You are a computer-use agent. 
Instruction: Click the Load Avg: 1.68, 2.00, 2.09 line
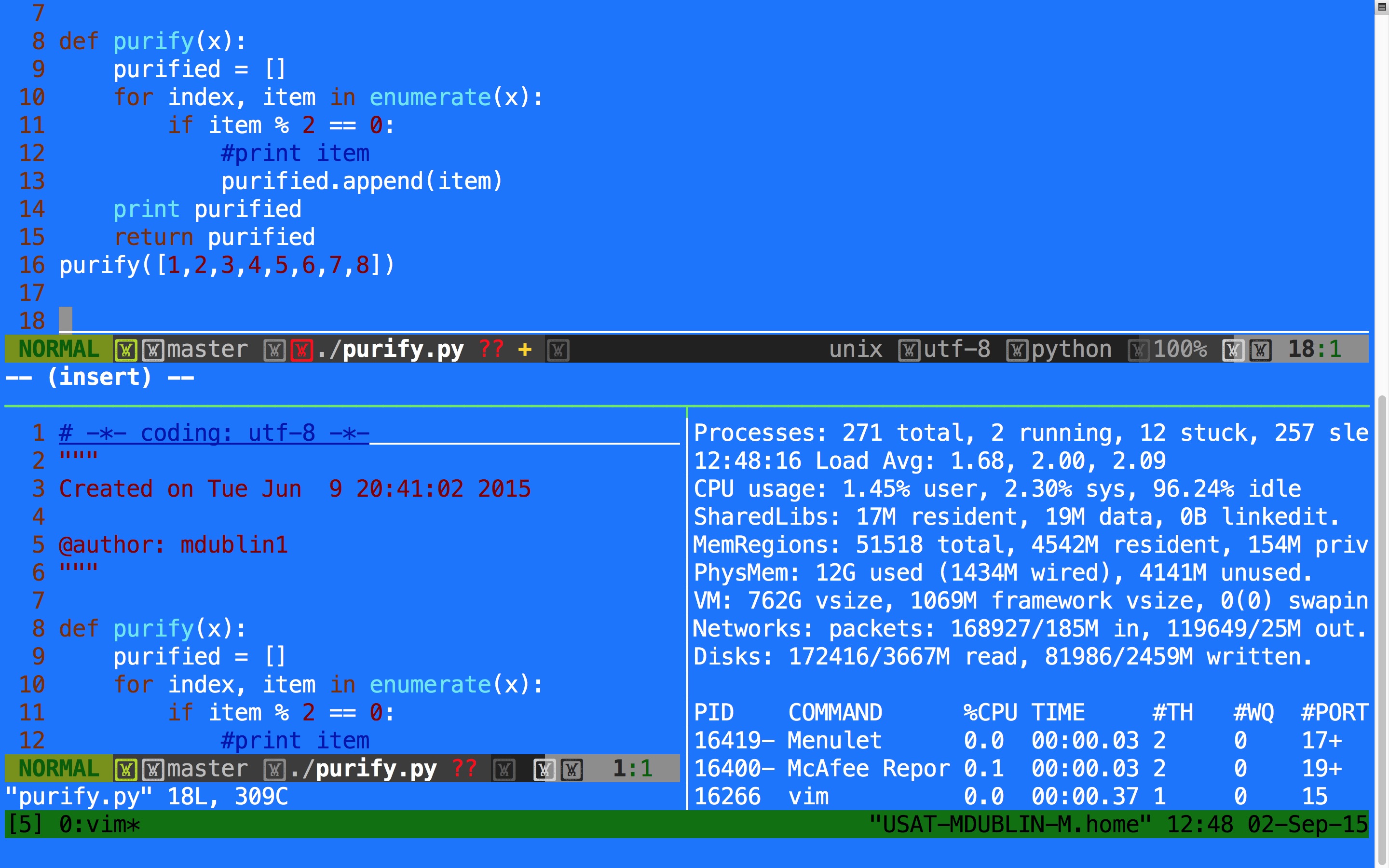point(930,461)
